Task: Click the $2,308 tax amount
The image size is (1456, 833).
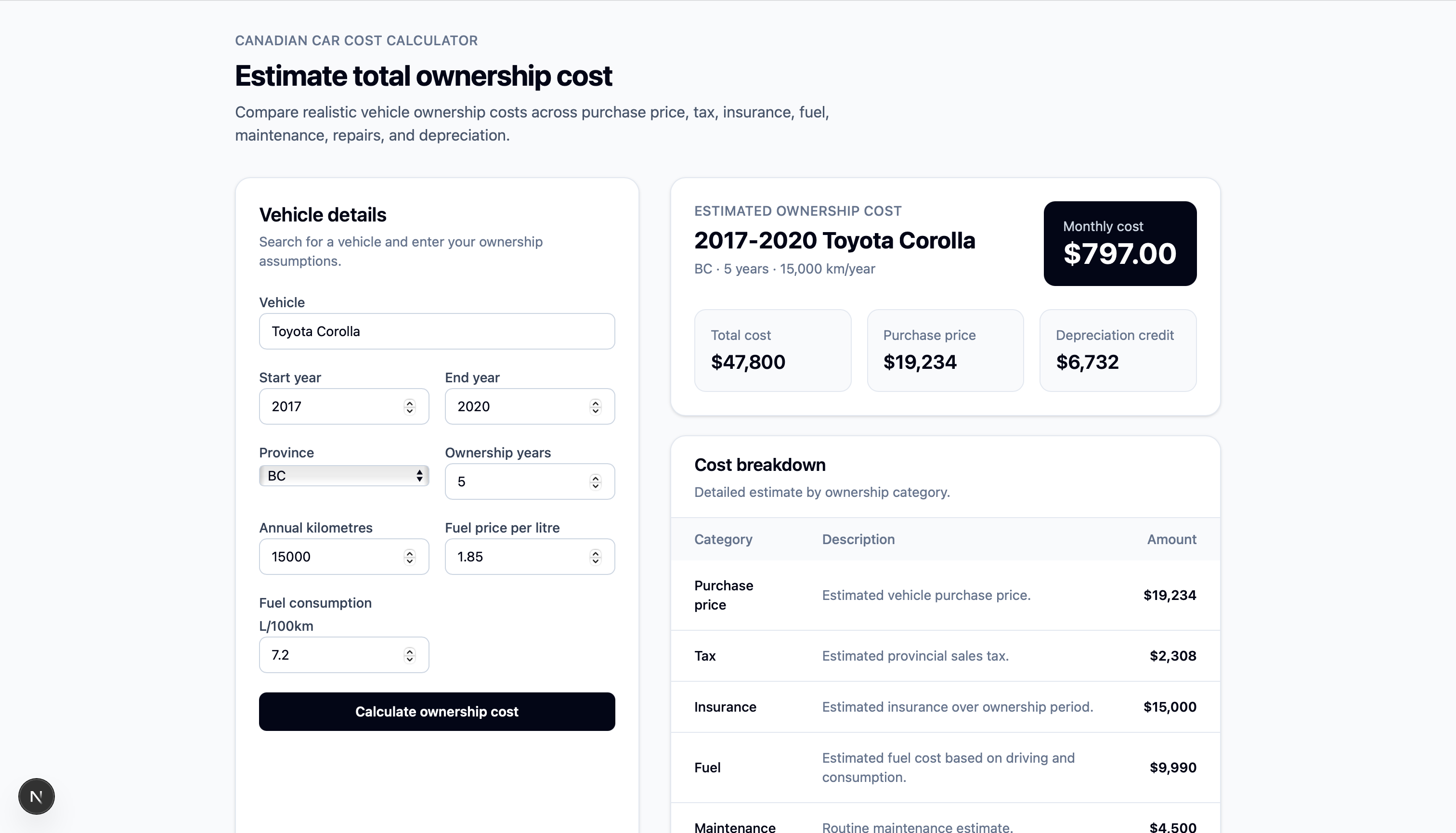Action: coord(1173,656)
